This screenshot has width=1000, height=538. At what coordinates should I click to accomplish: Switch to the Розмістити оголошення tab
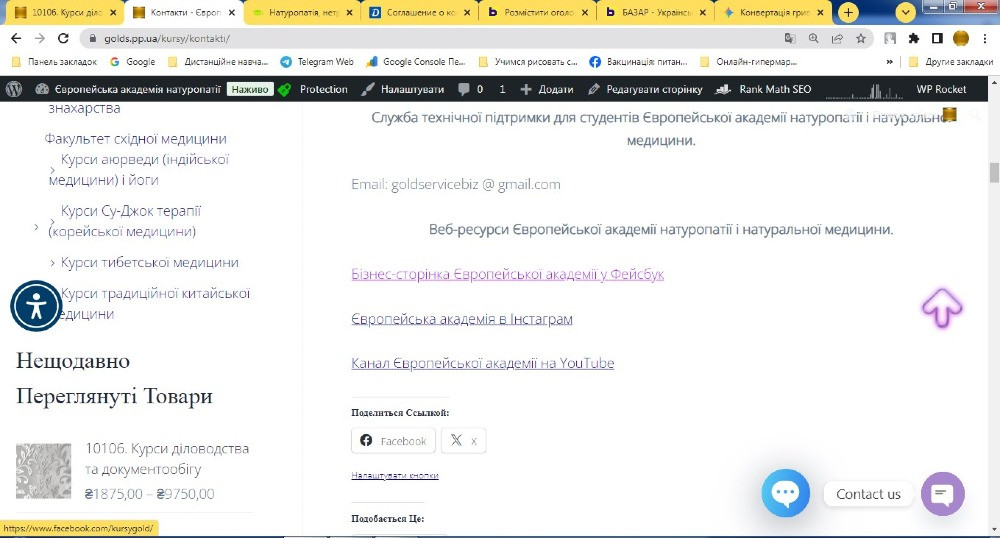click(x=540, y=12)
